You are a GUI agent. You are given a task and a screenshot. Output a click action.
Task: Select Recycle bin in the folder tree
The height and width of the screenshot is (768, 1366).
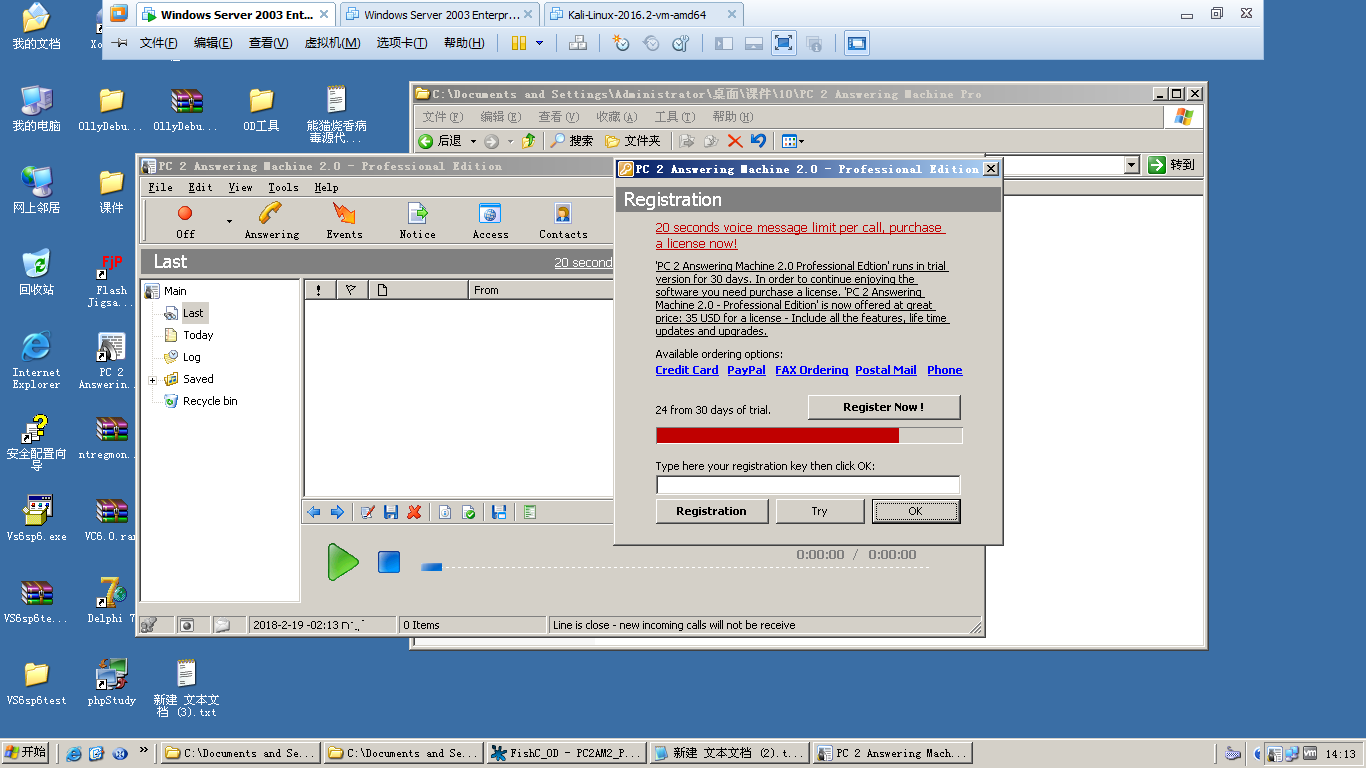click(210, 401)
